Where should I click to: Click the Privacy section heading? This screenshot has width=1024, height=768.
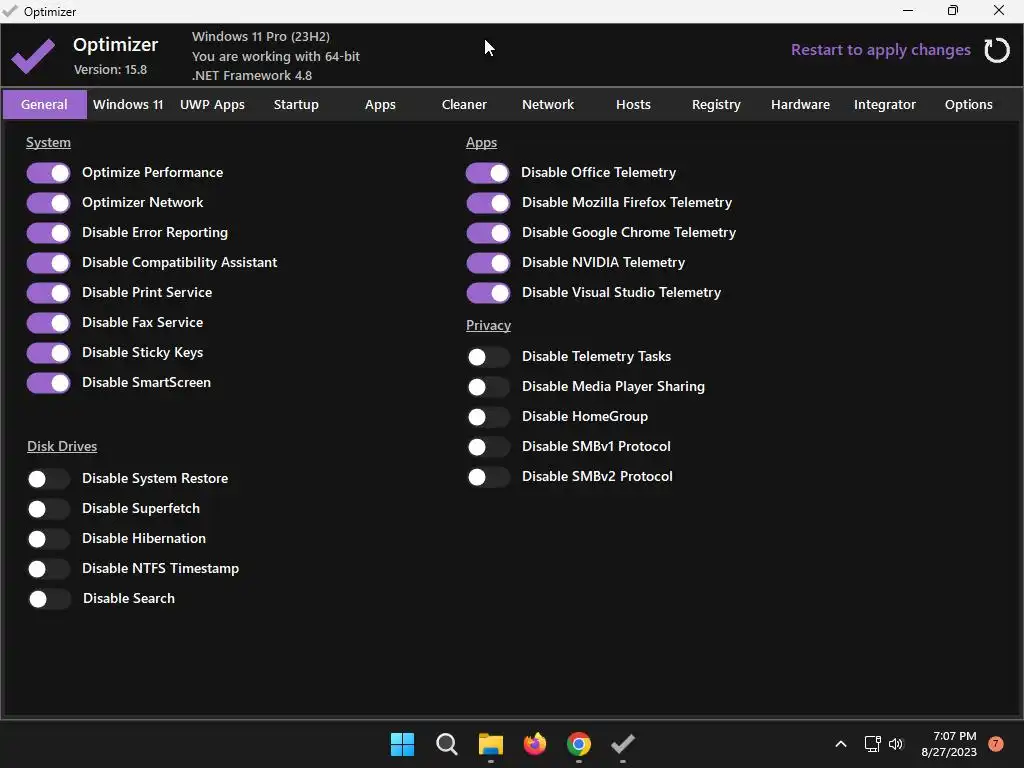[488, 325]
